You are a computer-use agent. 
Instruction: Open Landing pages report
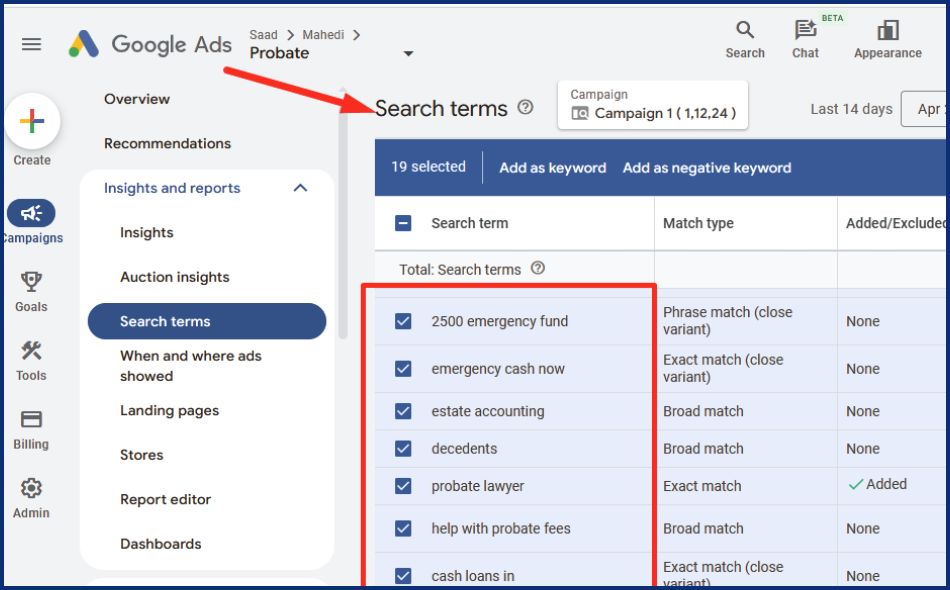[170, 410]
